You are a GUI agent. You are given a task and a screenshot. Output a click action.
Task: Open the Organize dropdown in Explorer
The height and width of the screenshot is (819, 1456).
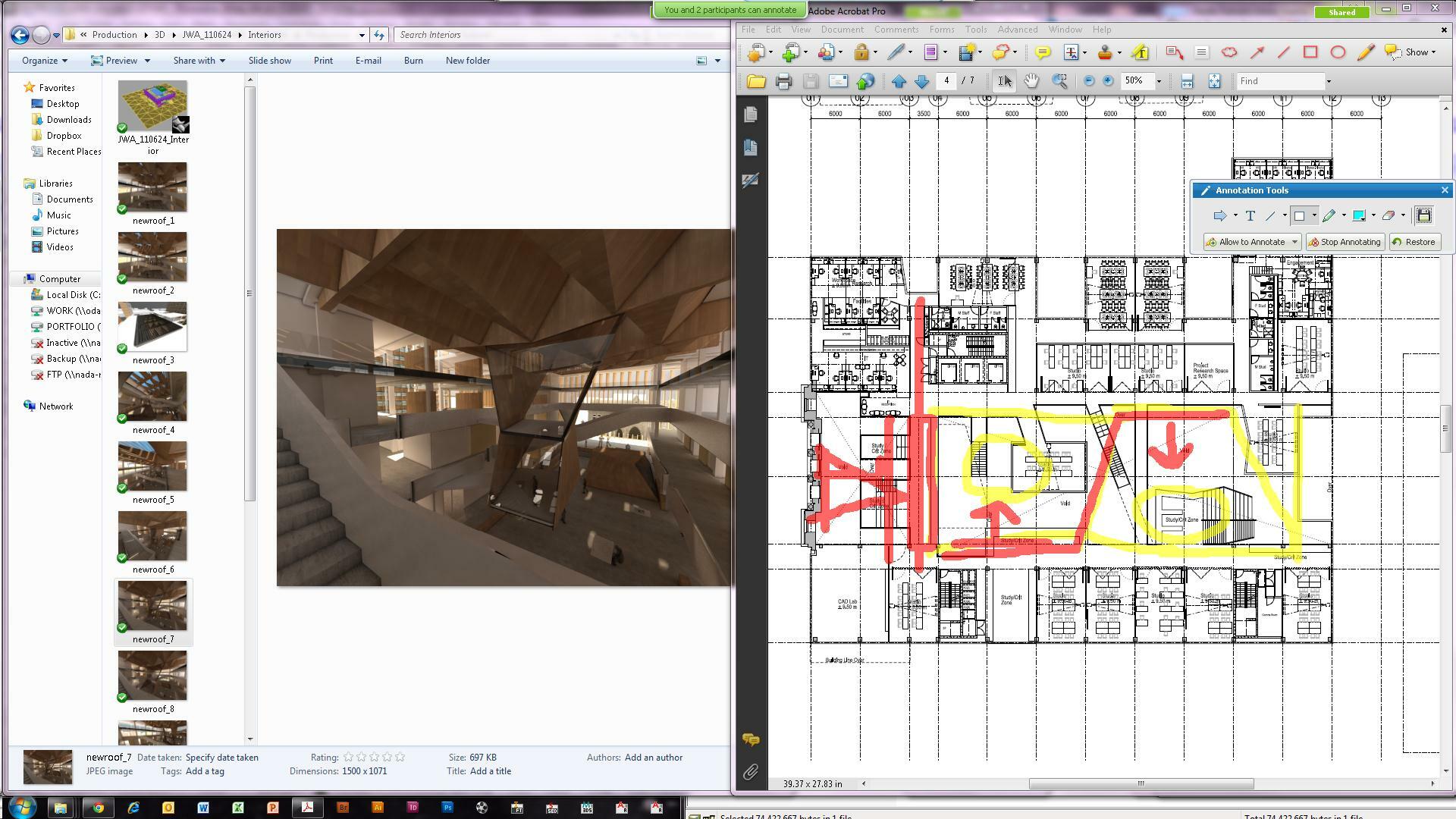coord(44,61)
